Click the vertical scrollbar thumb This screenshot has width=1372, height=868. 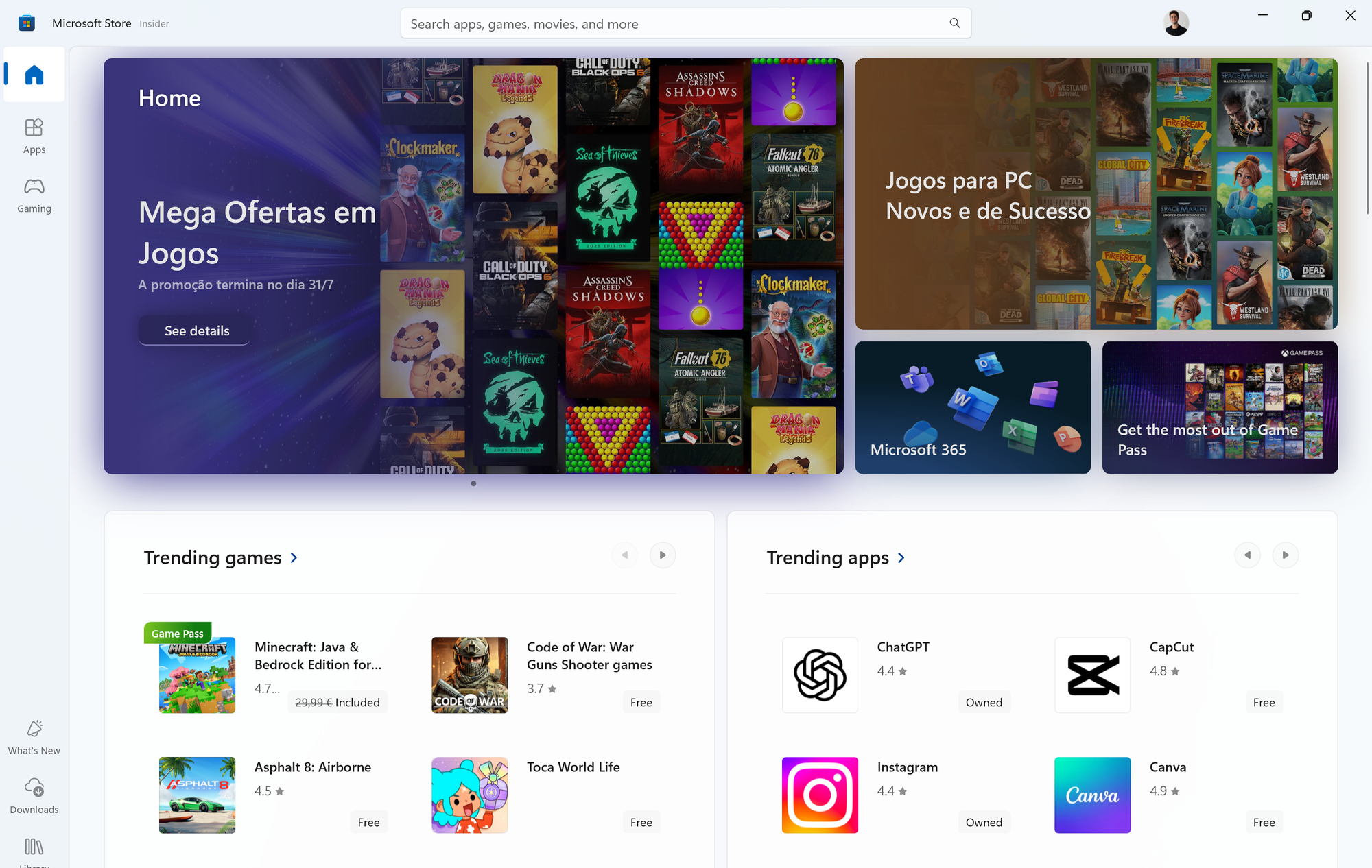pyautogui.click(x=1367, y=137)
